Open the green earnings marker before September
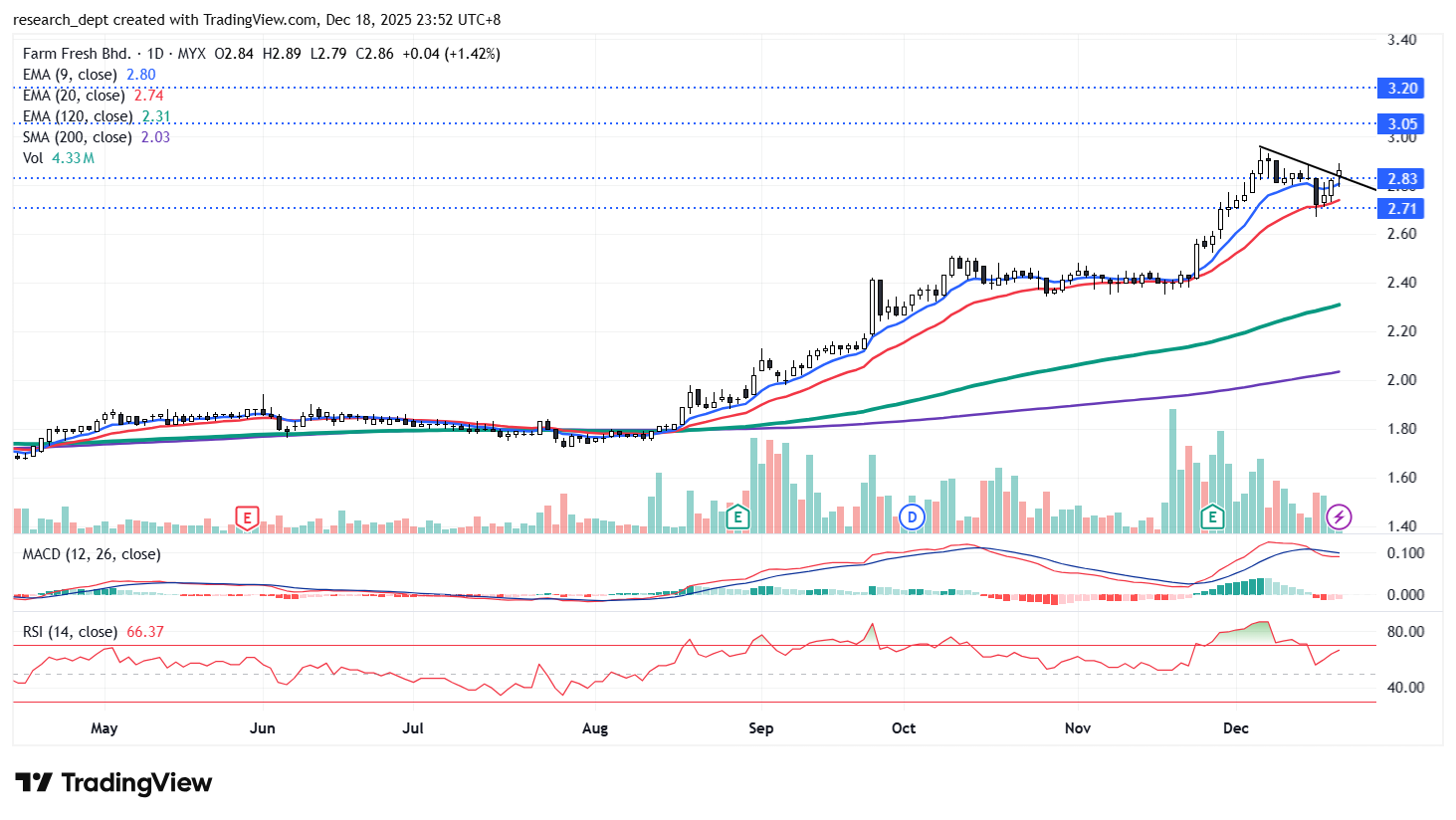The image size is (1456, 820). click(x=737, y=516)
